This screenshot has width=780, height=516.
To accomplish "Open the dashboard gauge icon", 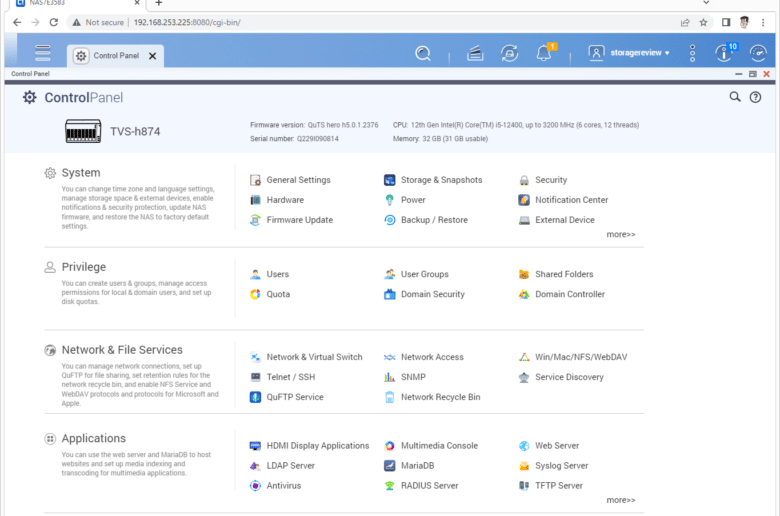I will click(x=758, y=53).
